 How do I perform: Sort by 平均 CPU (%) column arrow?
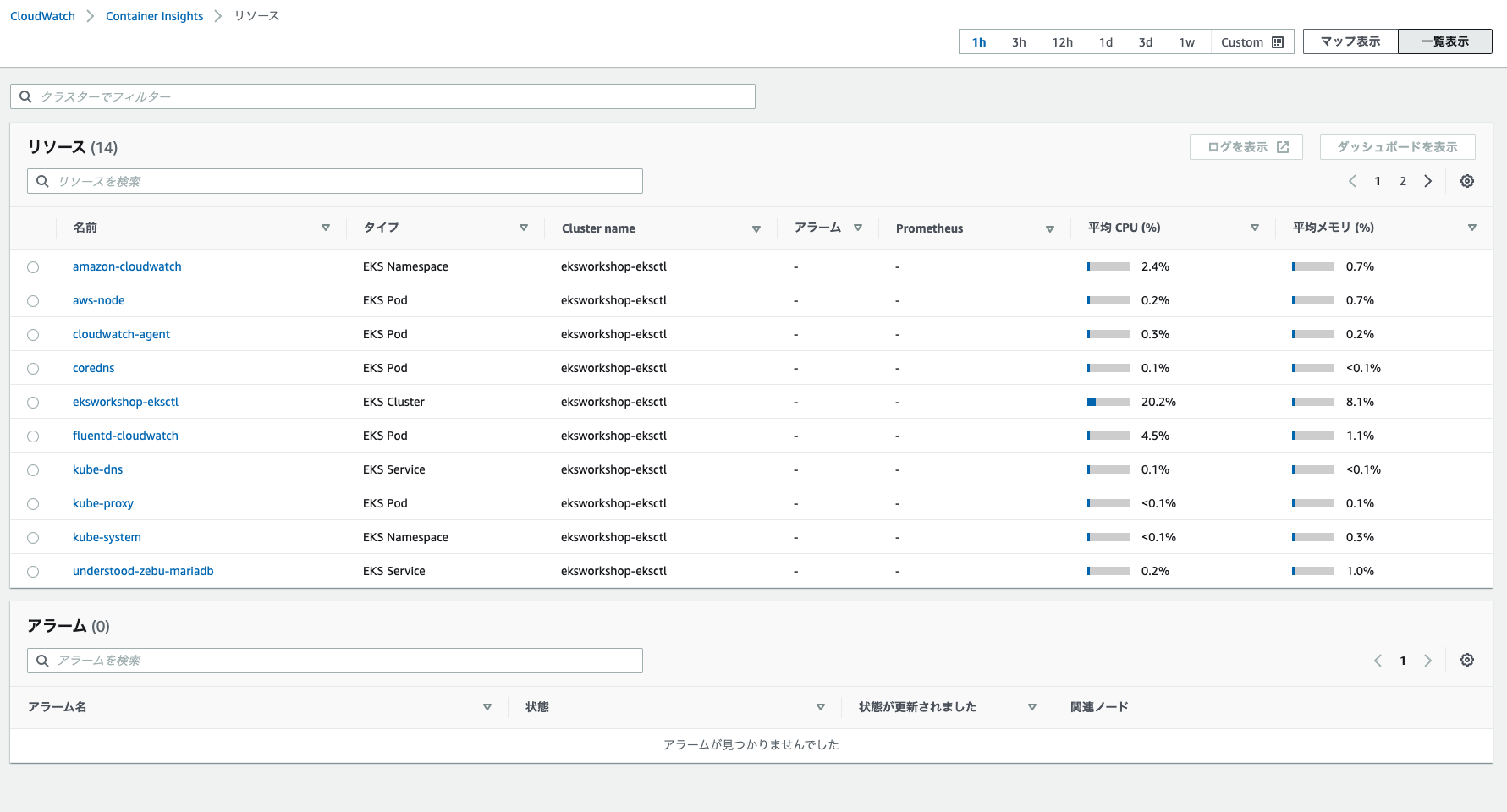pyautogui.click(x=1255, y=228)
